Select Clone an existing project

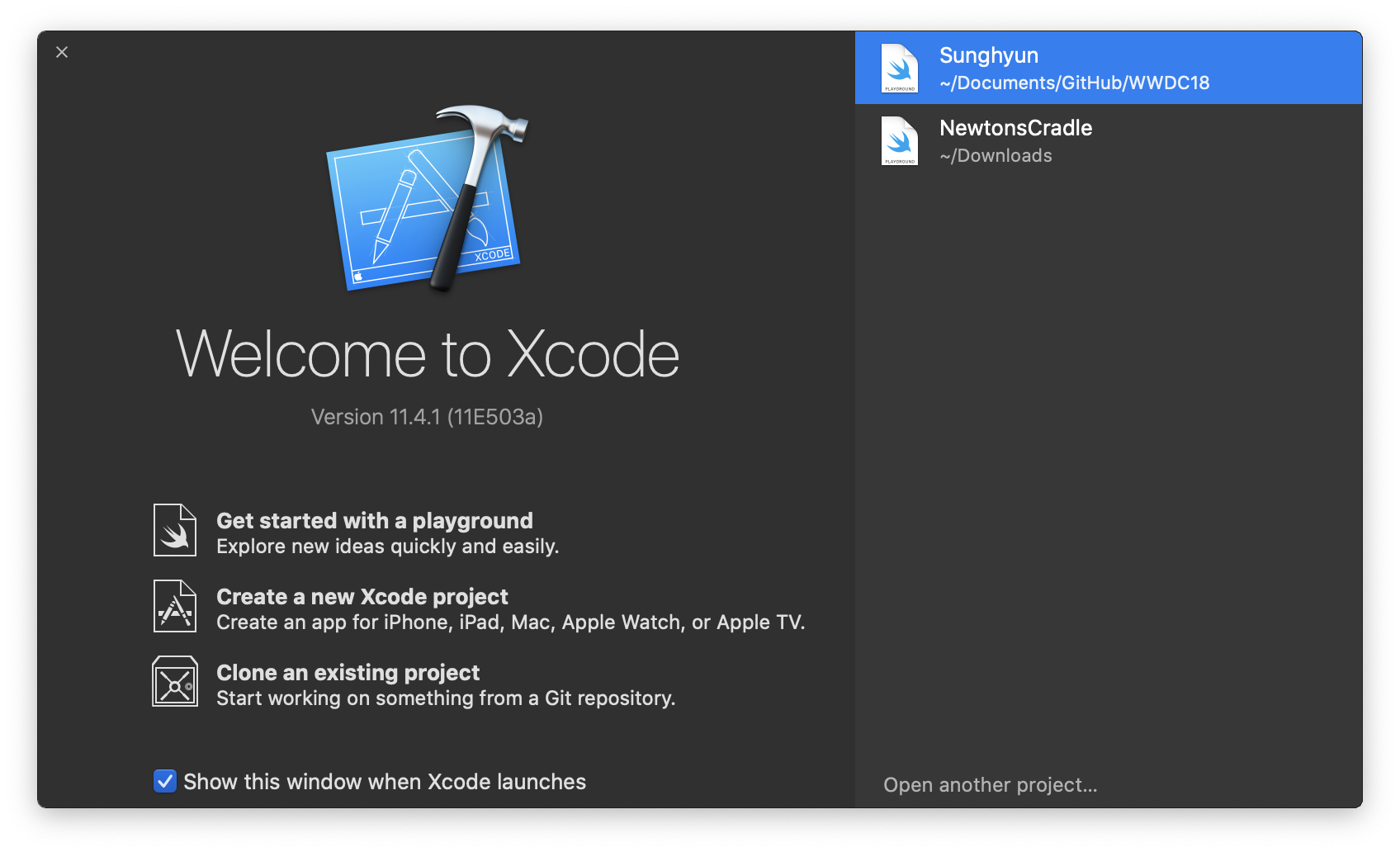click(348, 673)
